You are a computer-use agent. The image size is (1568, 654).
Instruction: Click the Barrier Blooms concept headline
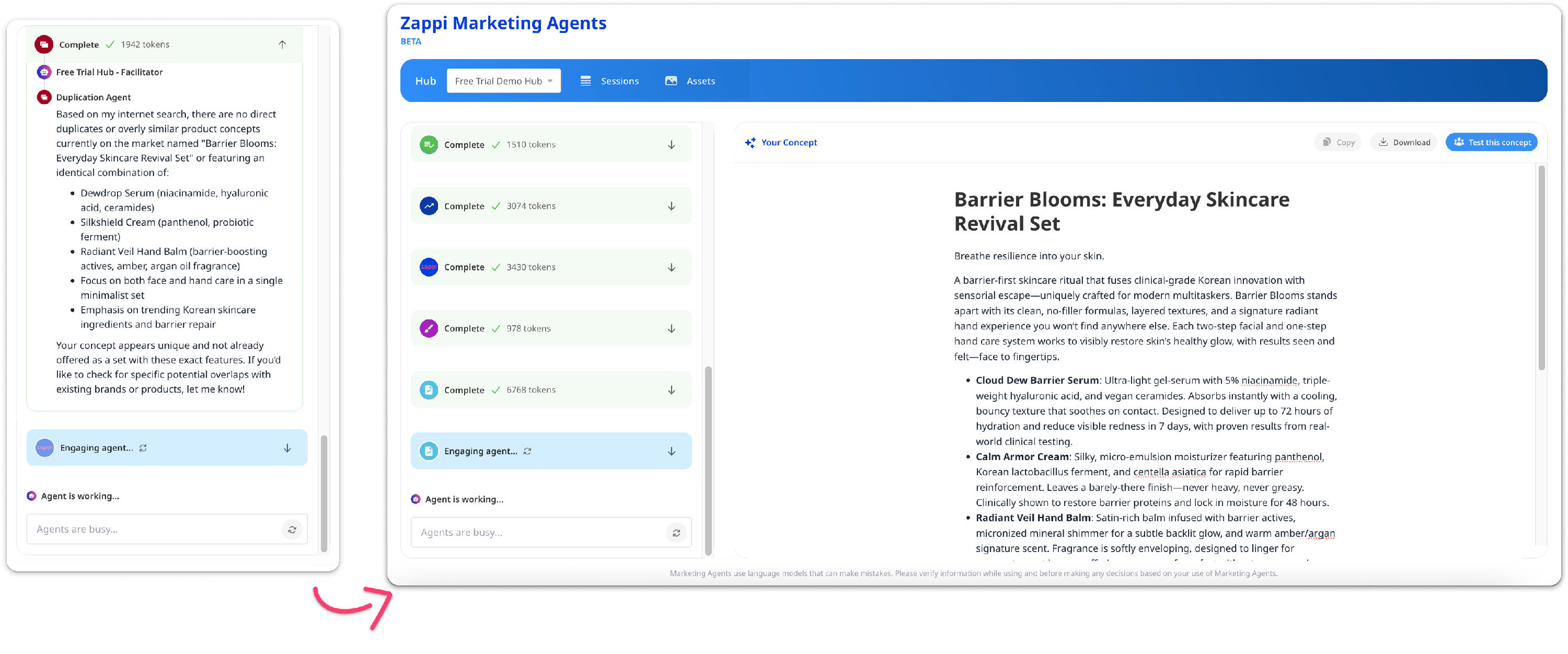[x=1121, y=211]
